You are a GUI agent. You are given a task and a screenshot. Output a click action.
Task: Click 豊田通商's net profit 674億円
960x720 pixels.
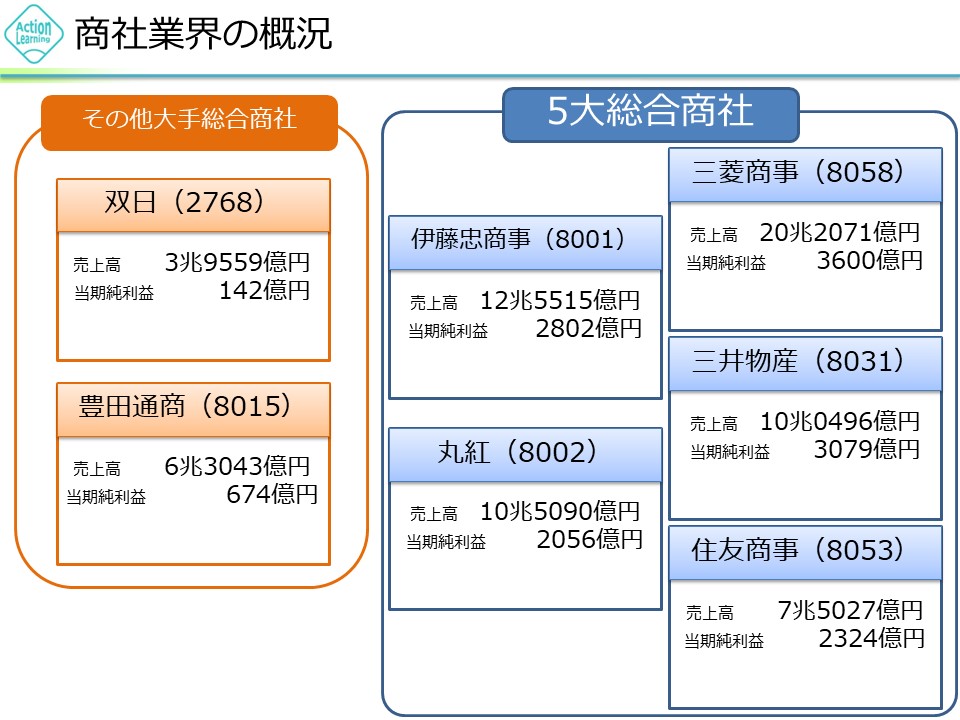271,493
